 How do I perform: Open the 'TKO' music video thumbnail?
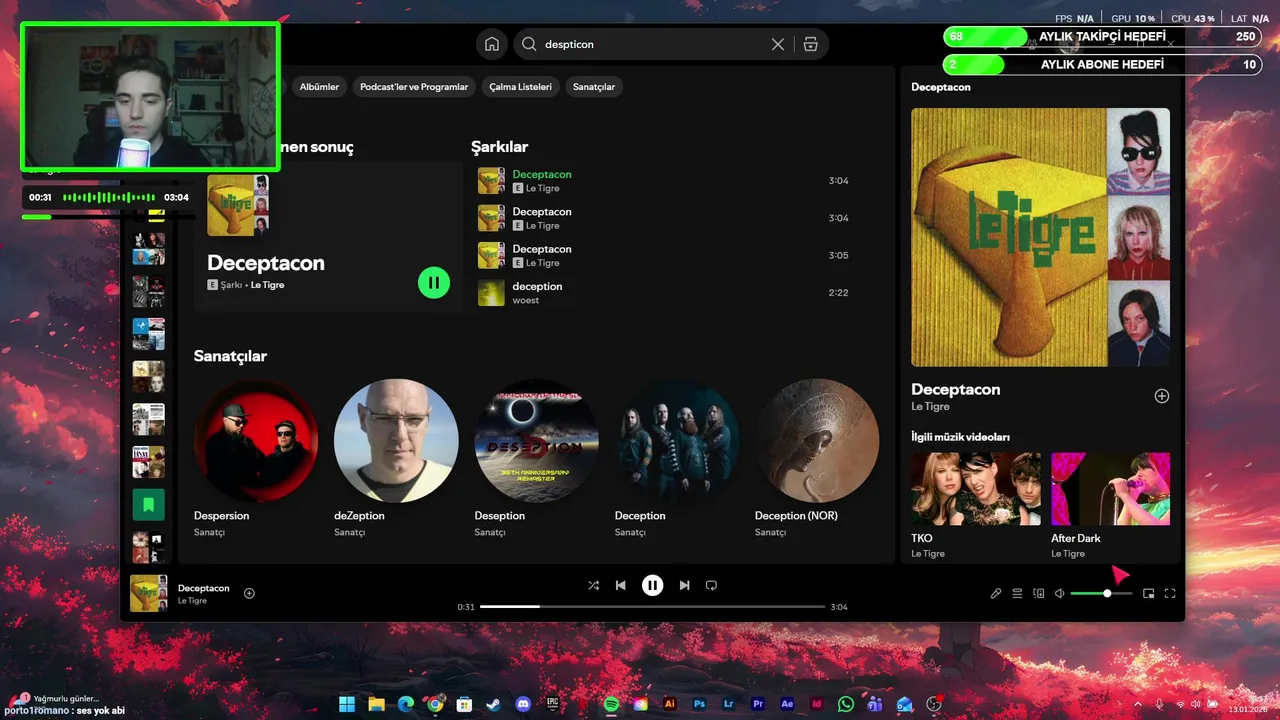976,489
